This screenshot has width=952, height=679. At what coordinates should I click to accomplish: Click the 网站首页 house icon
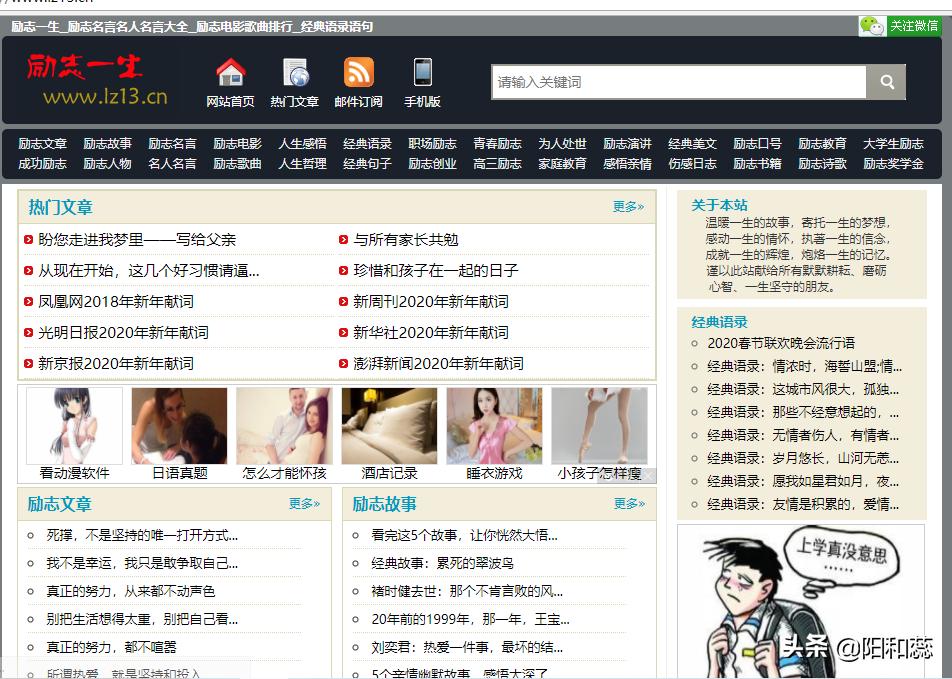[229, 72]
